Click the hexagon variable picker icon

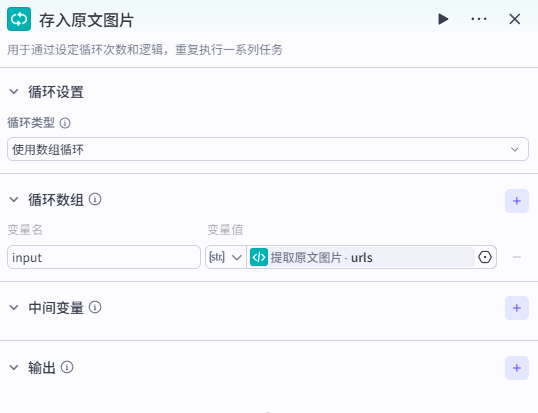click(485, 257)
